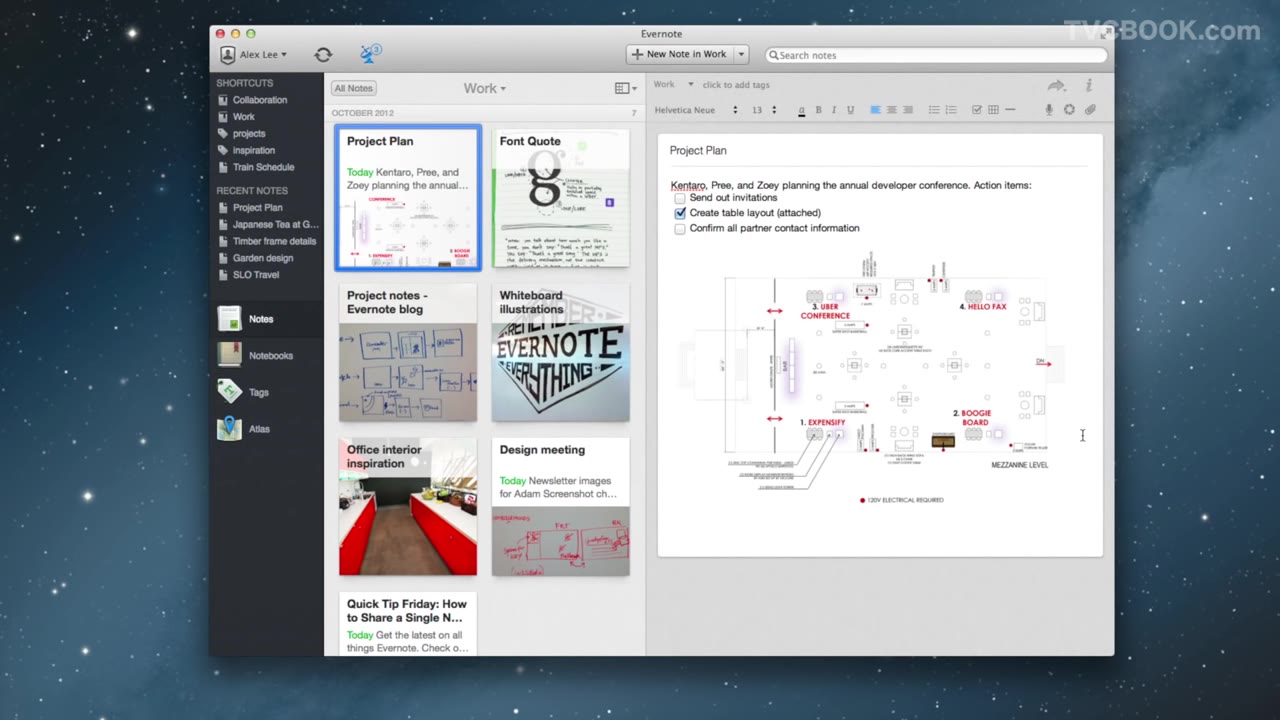
Task: Align text right
Action: pos(908,110)
